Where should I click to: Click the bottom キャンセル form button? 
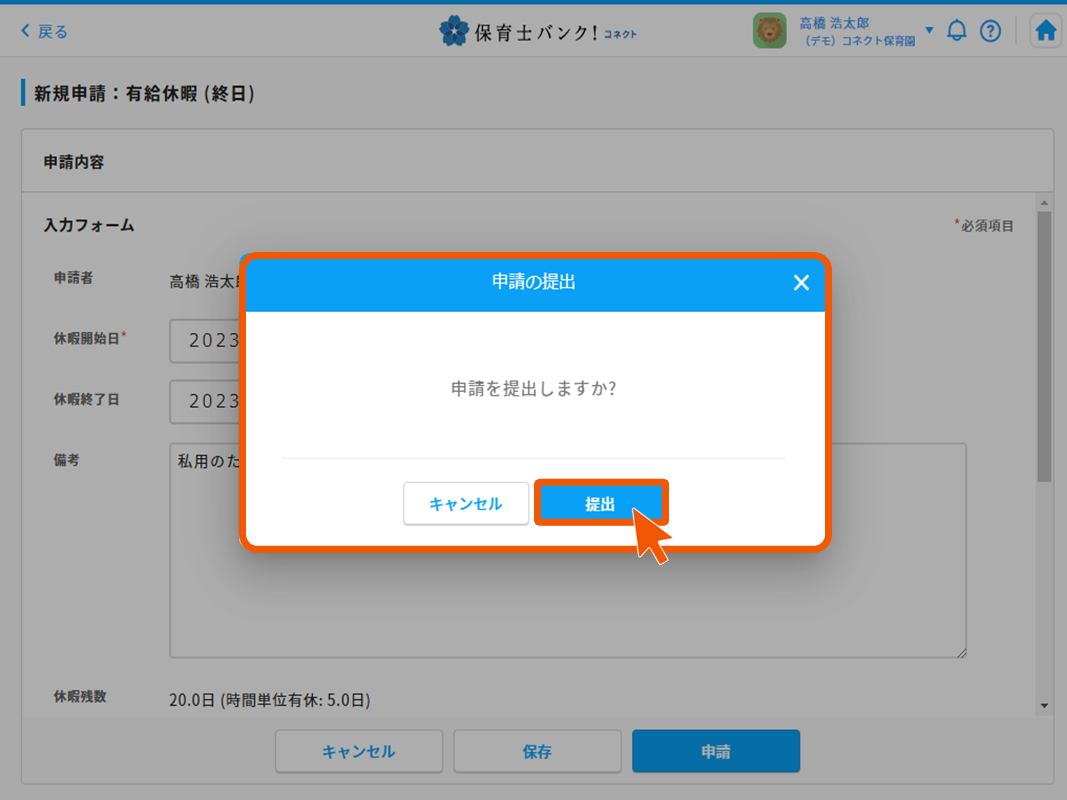[359, 751]
